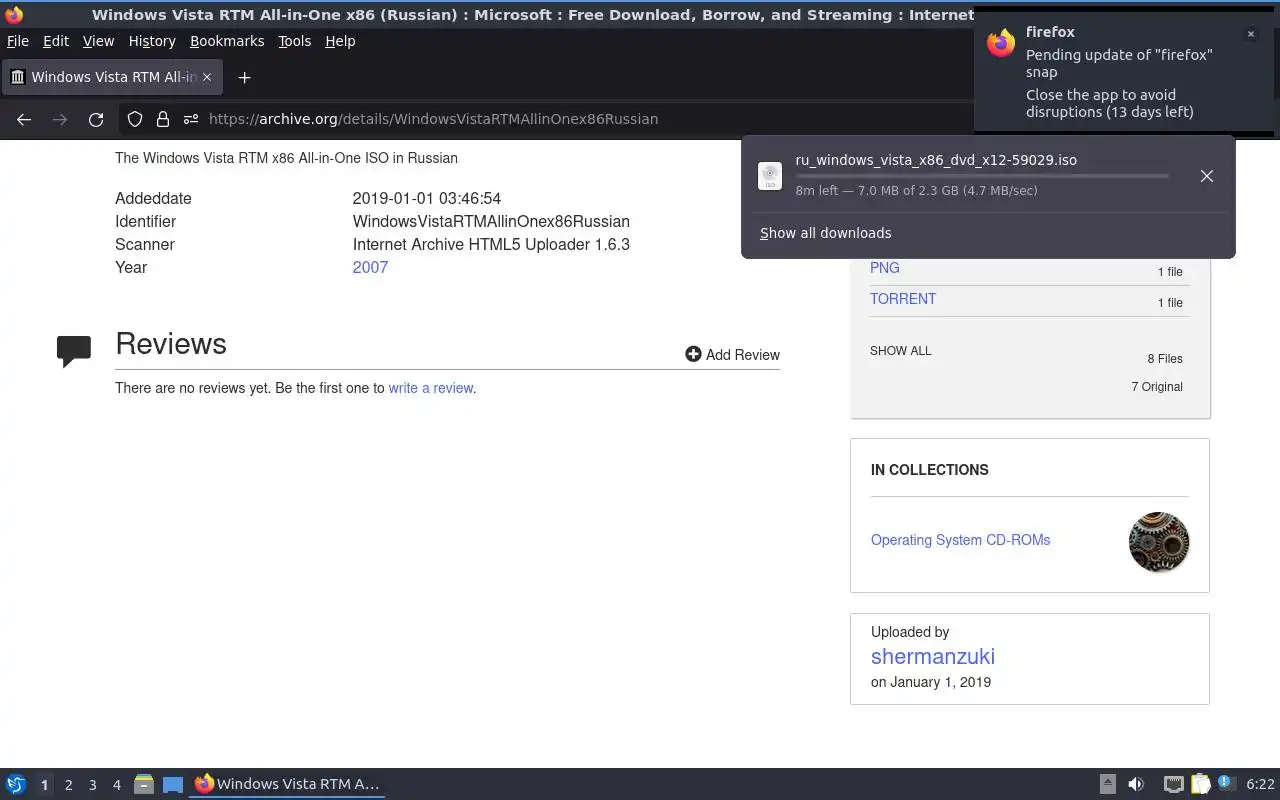The width and height of the screenshot is (1280, 800).
Task: Open the Tools menu
Action: pyautogui.click(x=294, y=41)
